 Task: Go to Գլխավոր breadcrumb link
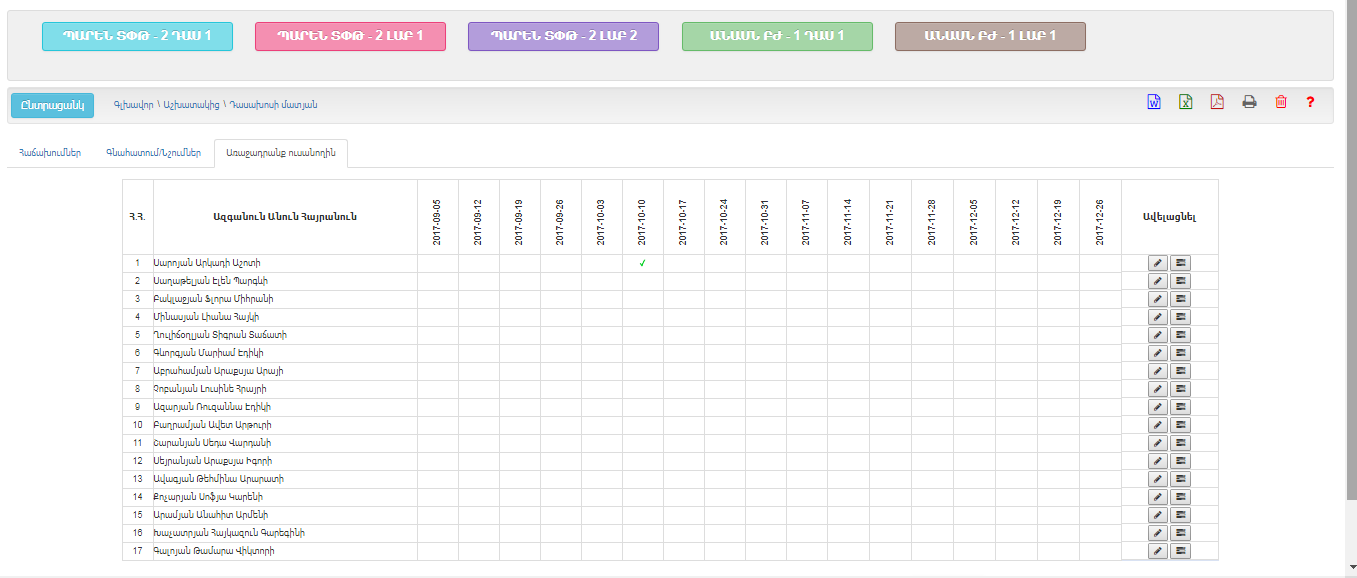pos(133,105)
